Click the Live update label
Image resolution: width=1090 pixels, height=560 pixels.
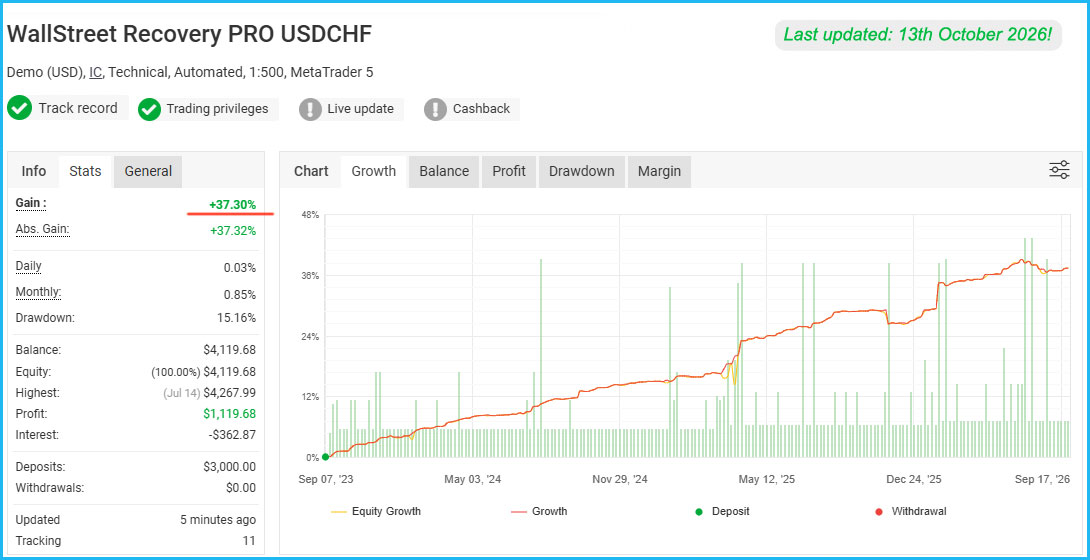pos(361,109)
